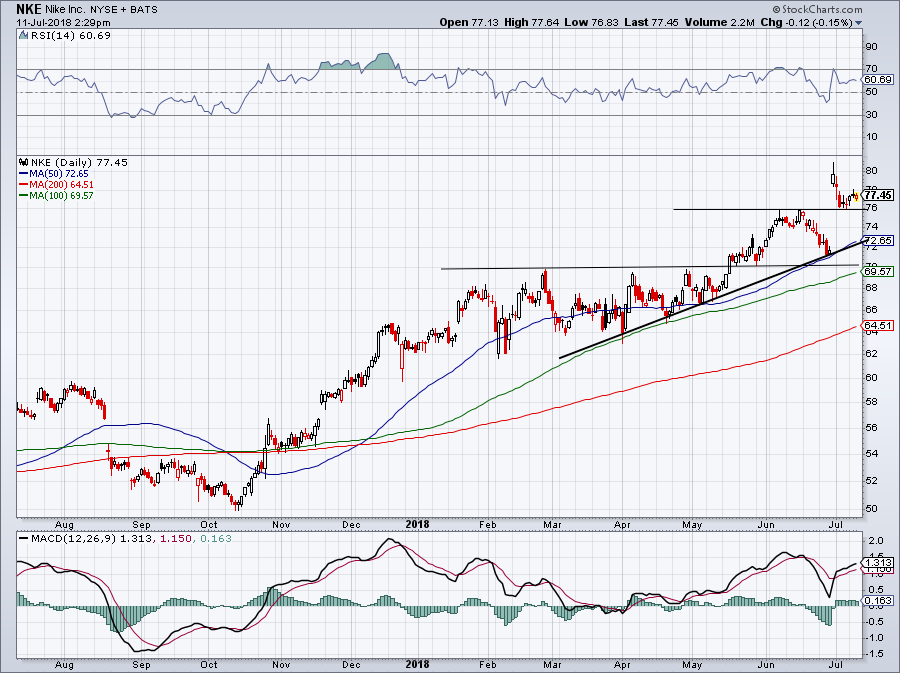Click the 90 level on RSI axis
900x673 pixels.
(871, 46)
